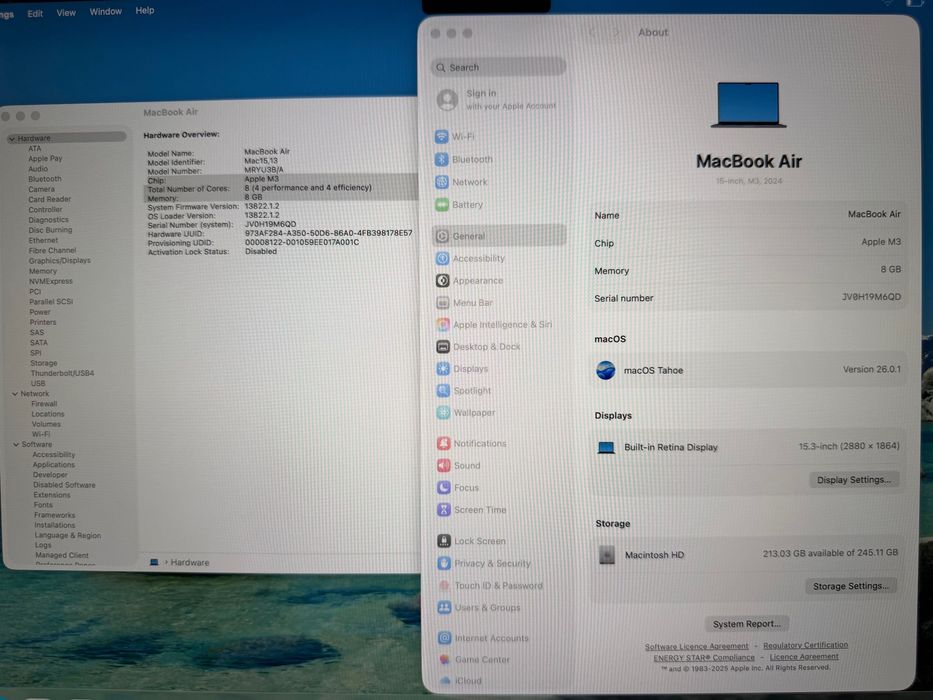Open Bluetooth icon in System Settings sidebar
This screenshot has width=933, height=700.
tap(442, 159)
